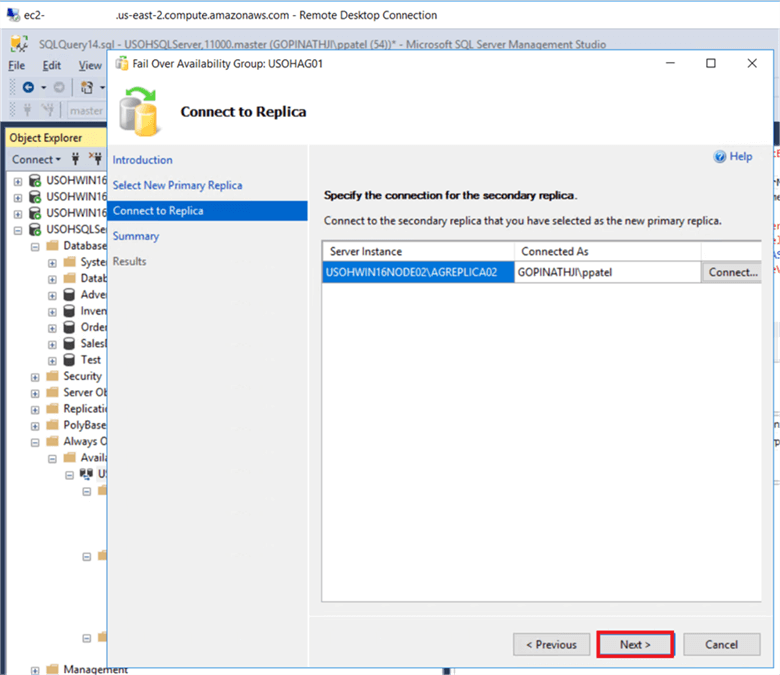Expand the Adve database node
The image size is (780, 675).
52,296
